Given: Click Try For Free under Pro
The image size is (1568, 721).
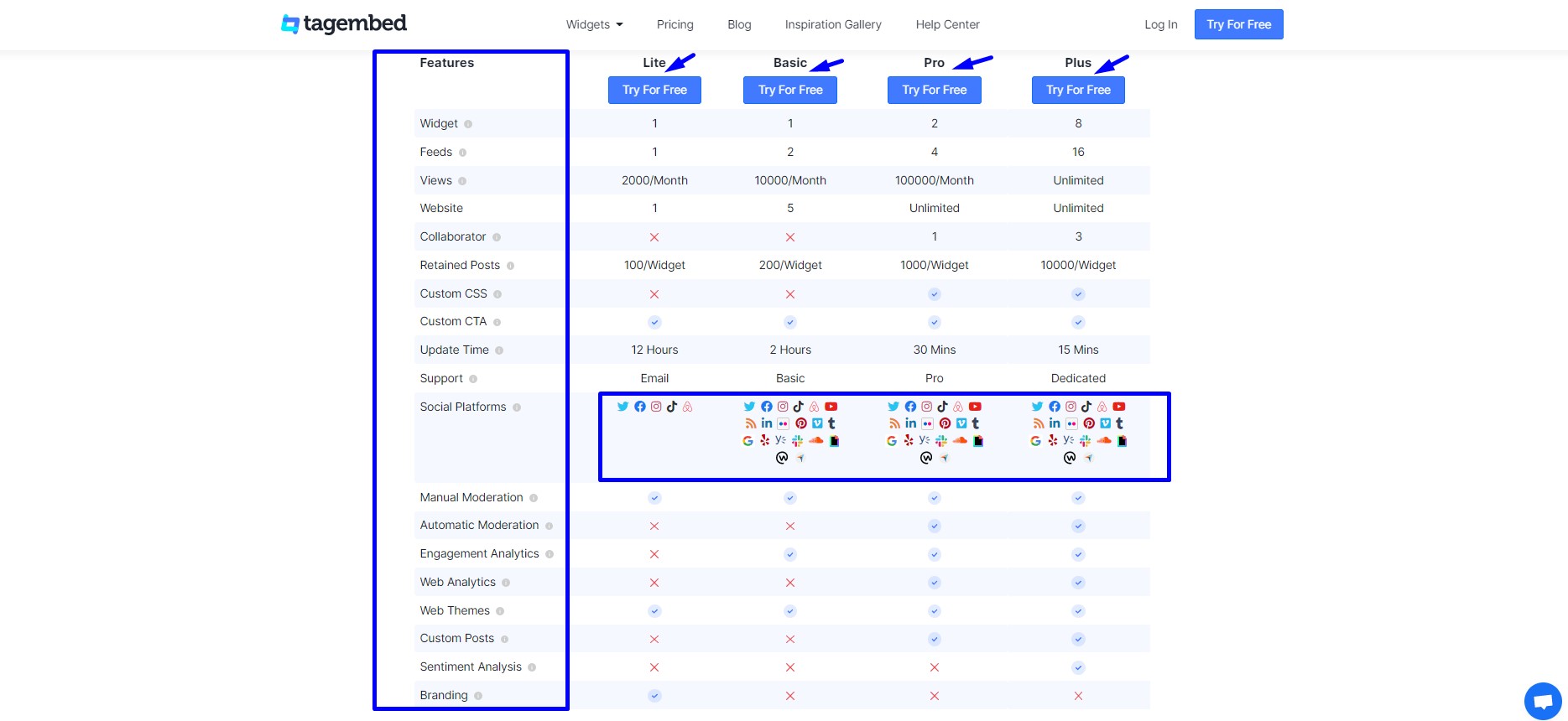Looking at the screenshot, I should tap(935, 90).
